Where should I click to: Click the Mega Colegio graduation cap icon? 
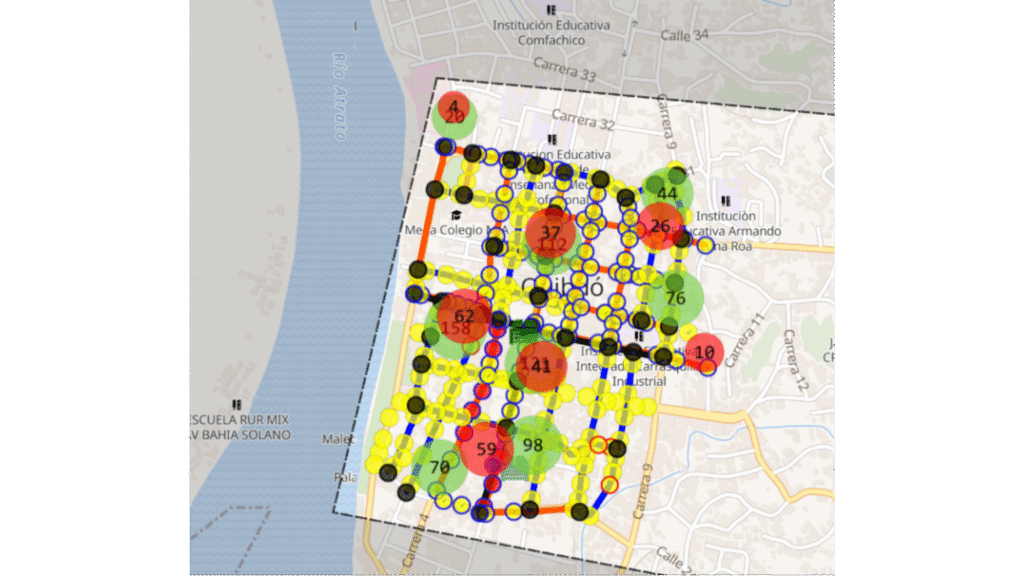click(456, 215)
